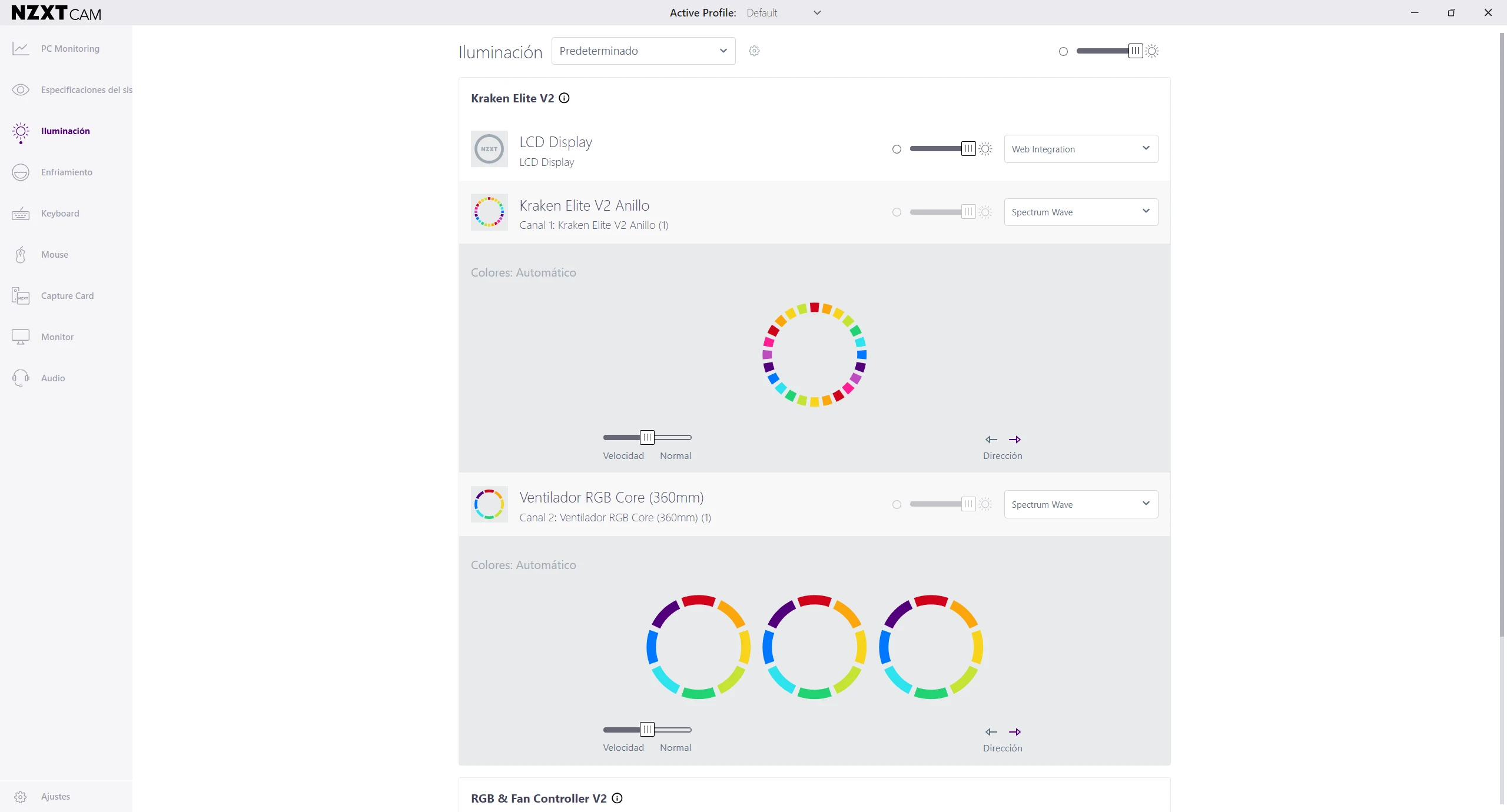The image size is (1507, 812).
Task: Click Kraken Anillo Velocidad speed slider
Action: pos(648,437)
